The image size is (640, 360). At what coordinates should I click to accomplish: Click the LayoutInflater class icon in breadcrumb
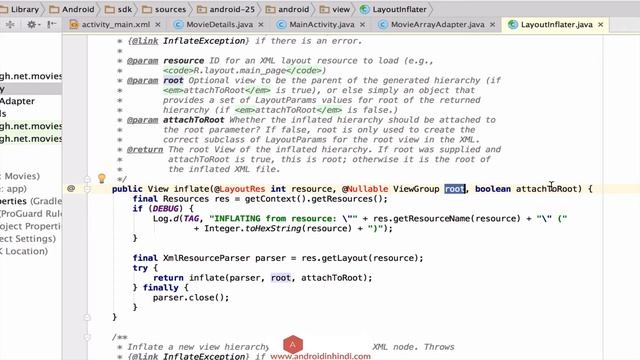(364, 9)
